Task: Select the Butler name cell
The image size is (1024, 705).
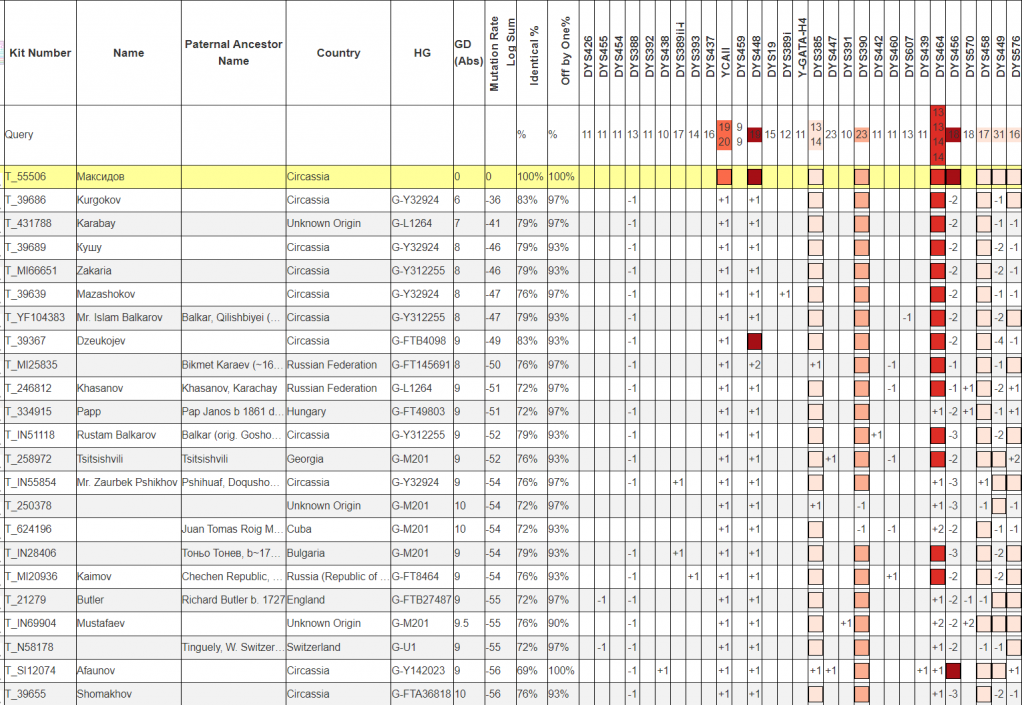Action: click(91, 600)
